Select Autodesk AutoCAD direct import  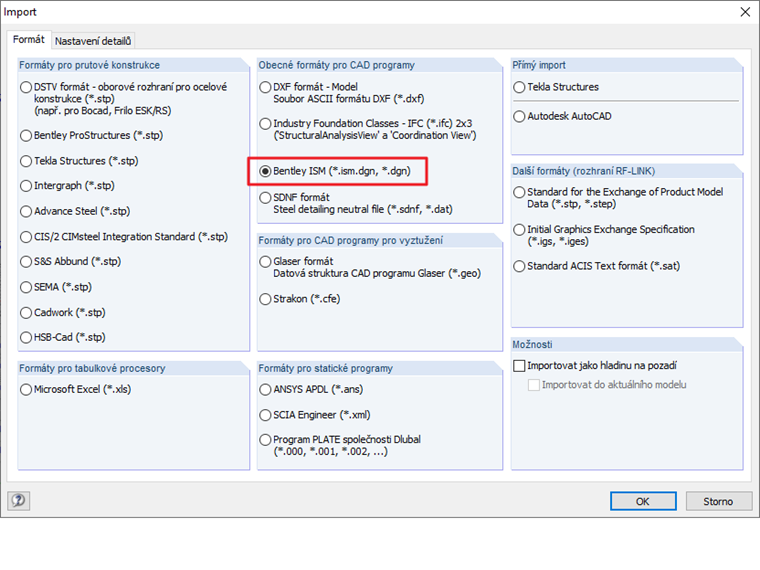[x=519, y=116]
